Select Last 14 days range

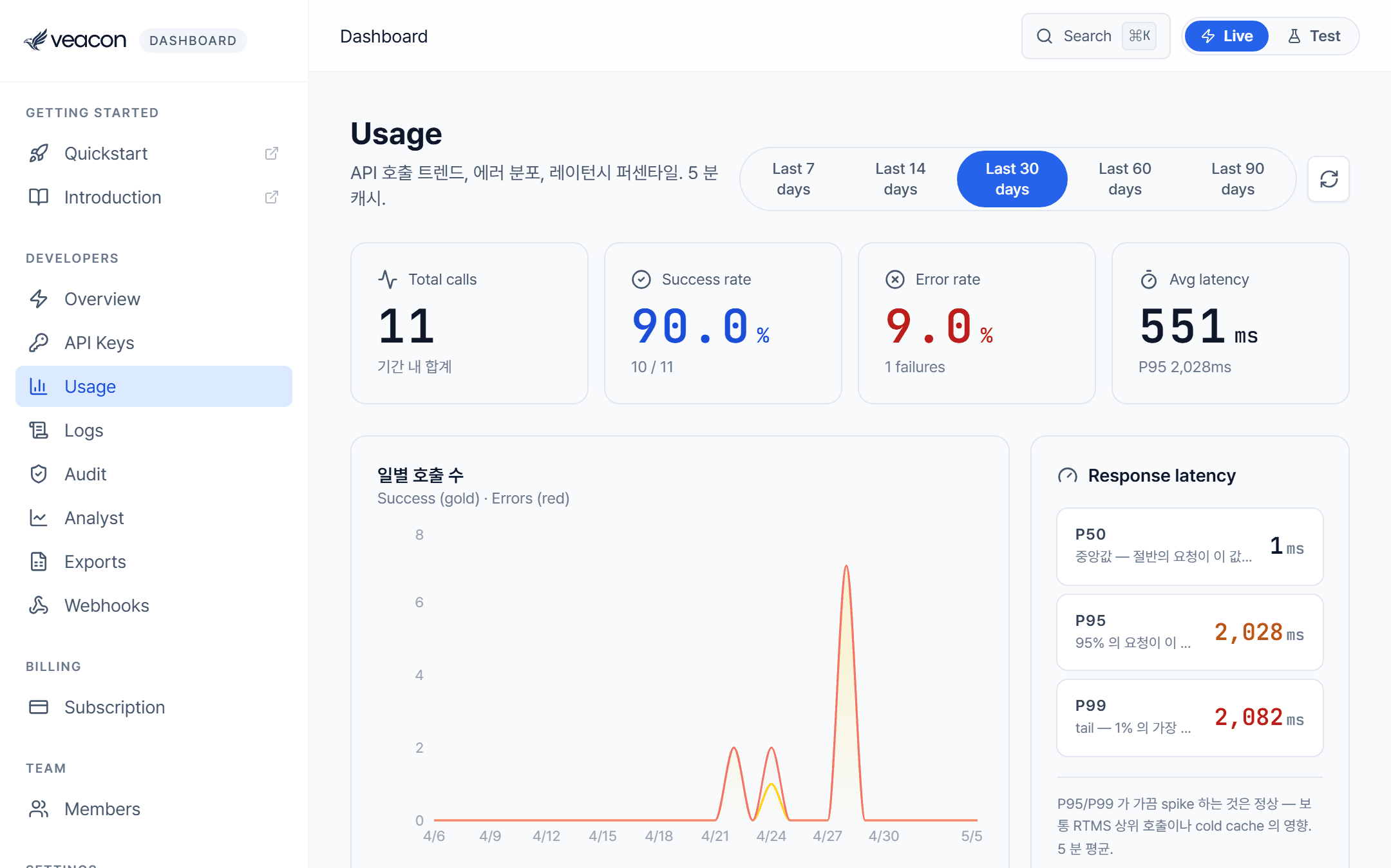(x=900, y=179)
